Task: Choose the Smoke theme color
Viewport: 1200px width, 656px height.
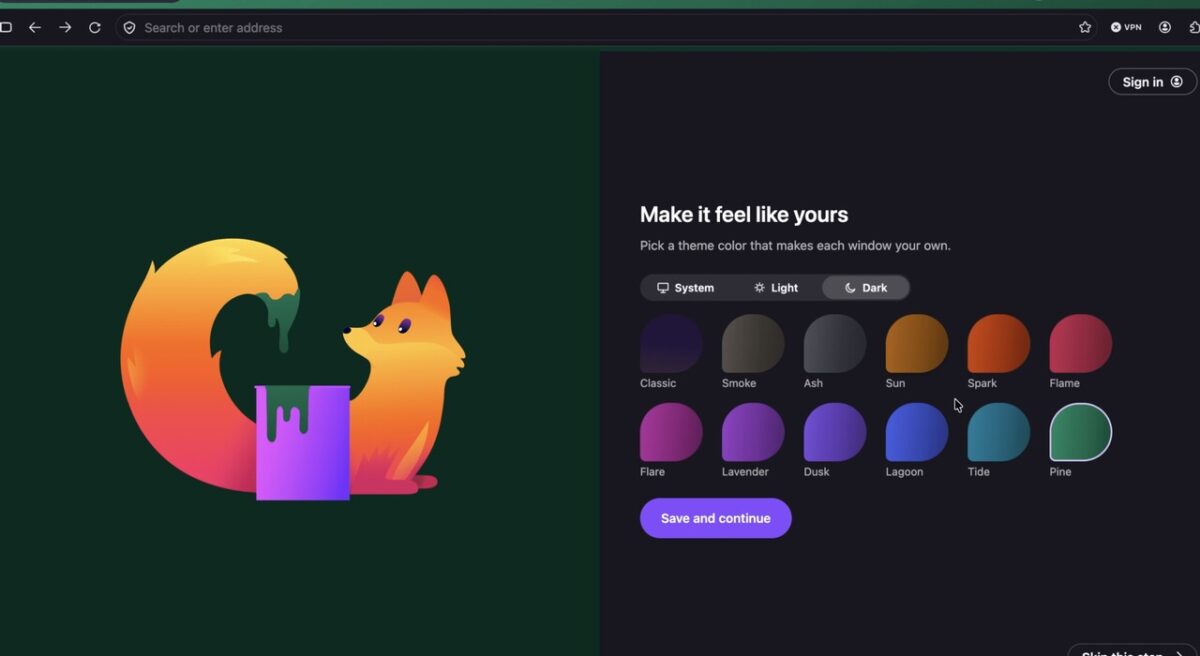Action: point(753,344)
